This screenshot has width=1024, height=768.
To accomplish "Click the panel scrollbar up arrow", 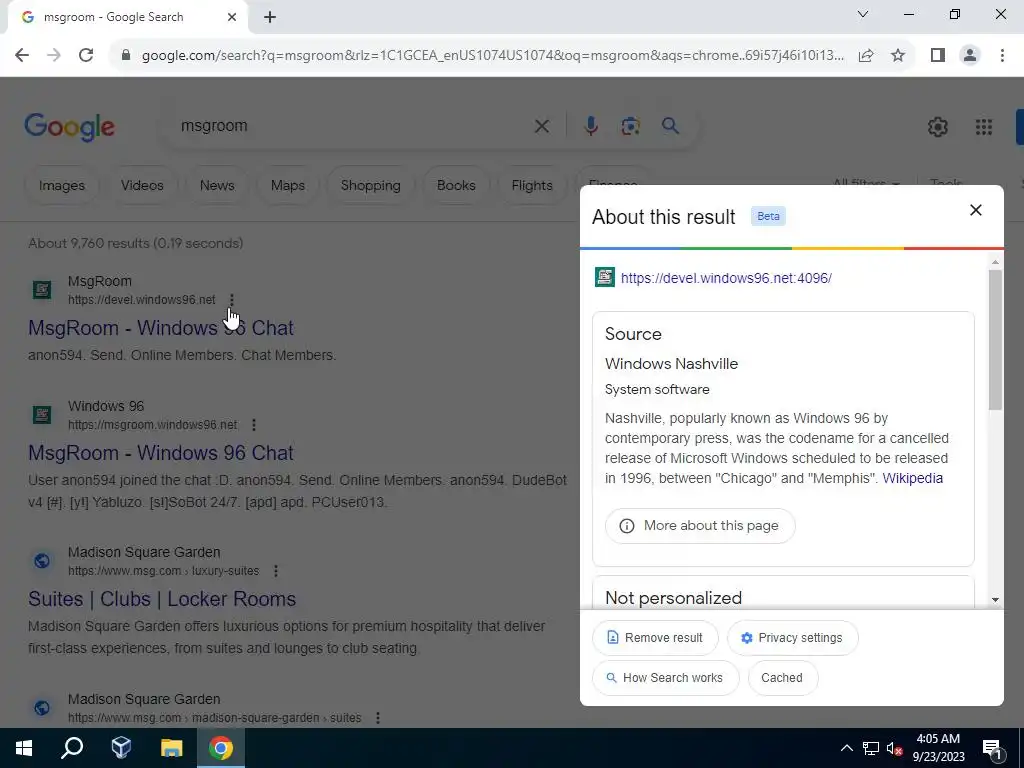I will 995,262.
